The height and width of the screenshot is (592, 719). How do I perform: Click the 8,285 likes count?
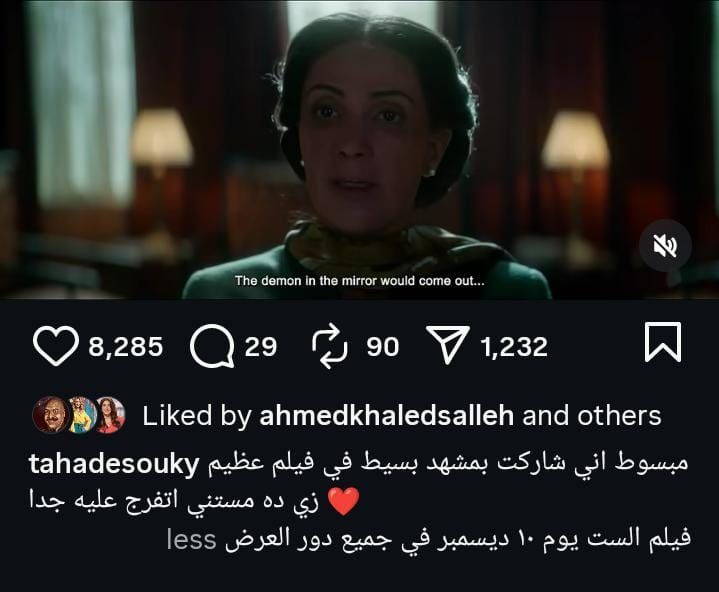126,346
